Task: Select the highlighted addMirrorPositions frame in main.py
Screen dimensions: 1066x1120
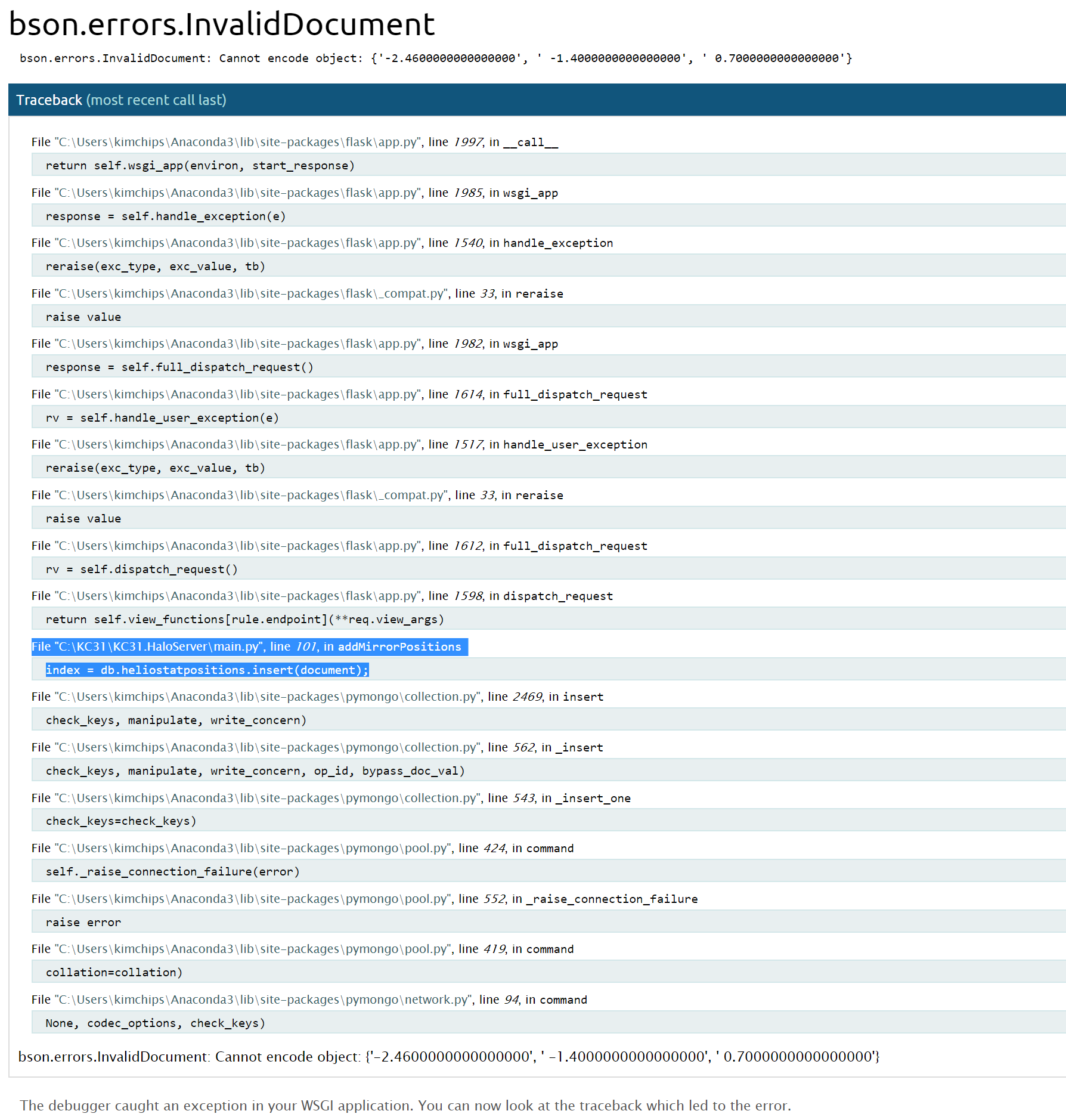Action: [248, 646]
